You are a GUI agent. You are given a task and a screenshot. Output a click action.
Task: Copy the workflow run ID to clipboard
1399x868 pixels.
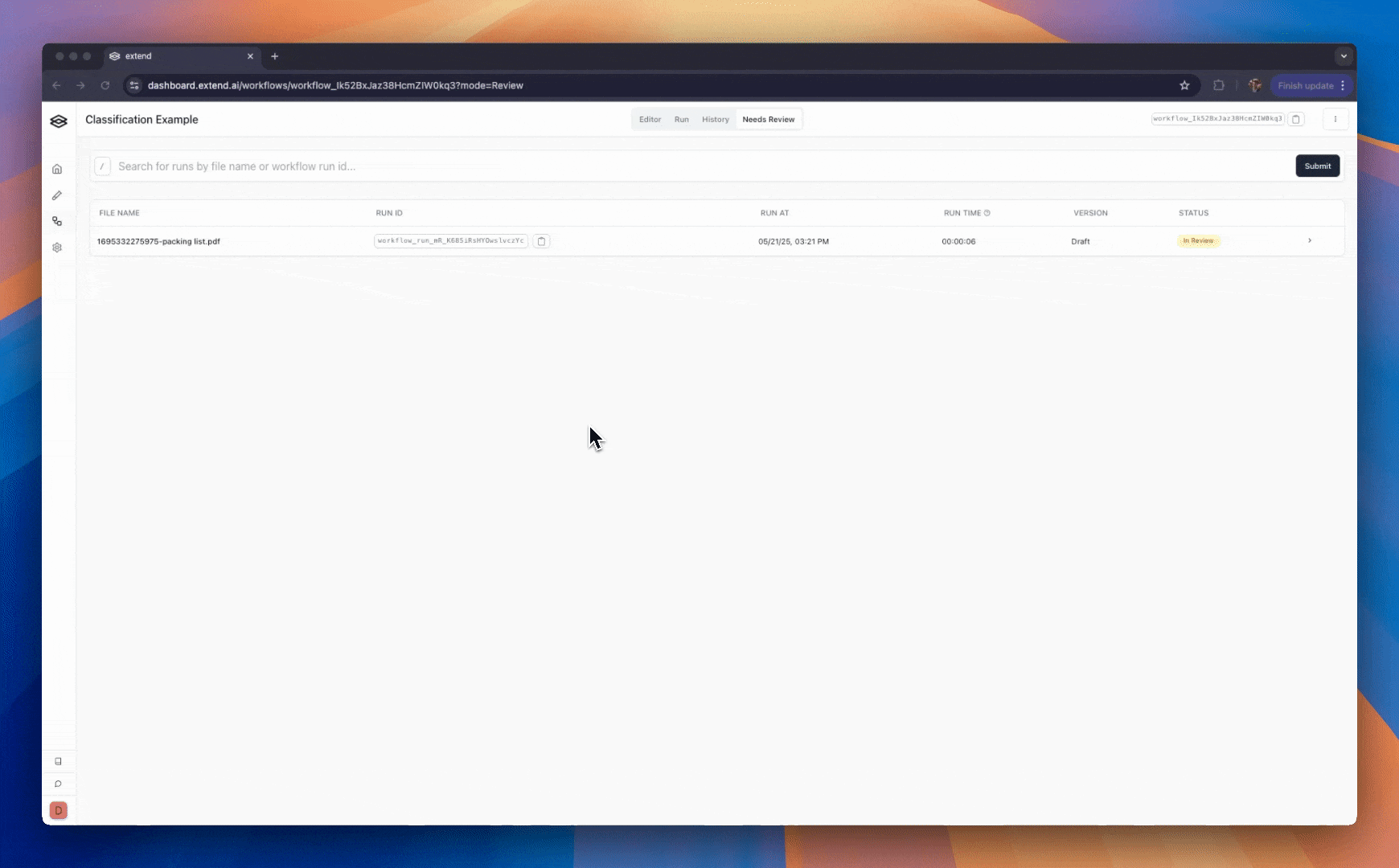(542, 241)
